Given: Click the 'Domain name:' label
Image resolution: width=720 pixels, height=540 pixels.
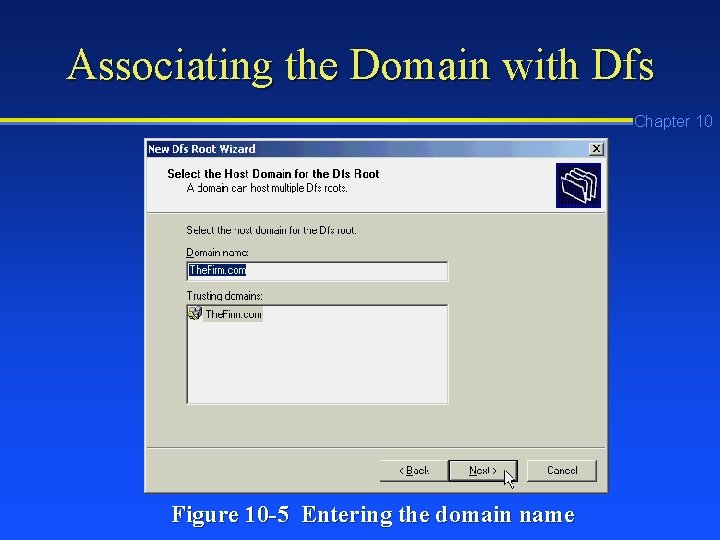Looking at the screenshot, I should click(217, 253).
